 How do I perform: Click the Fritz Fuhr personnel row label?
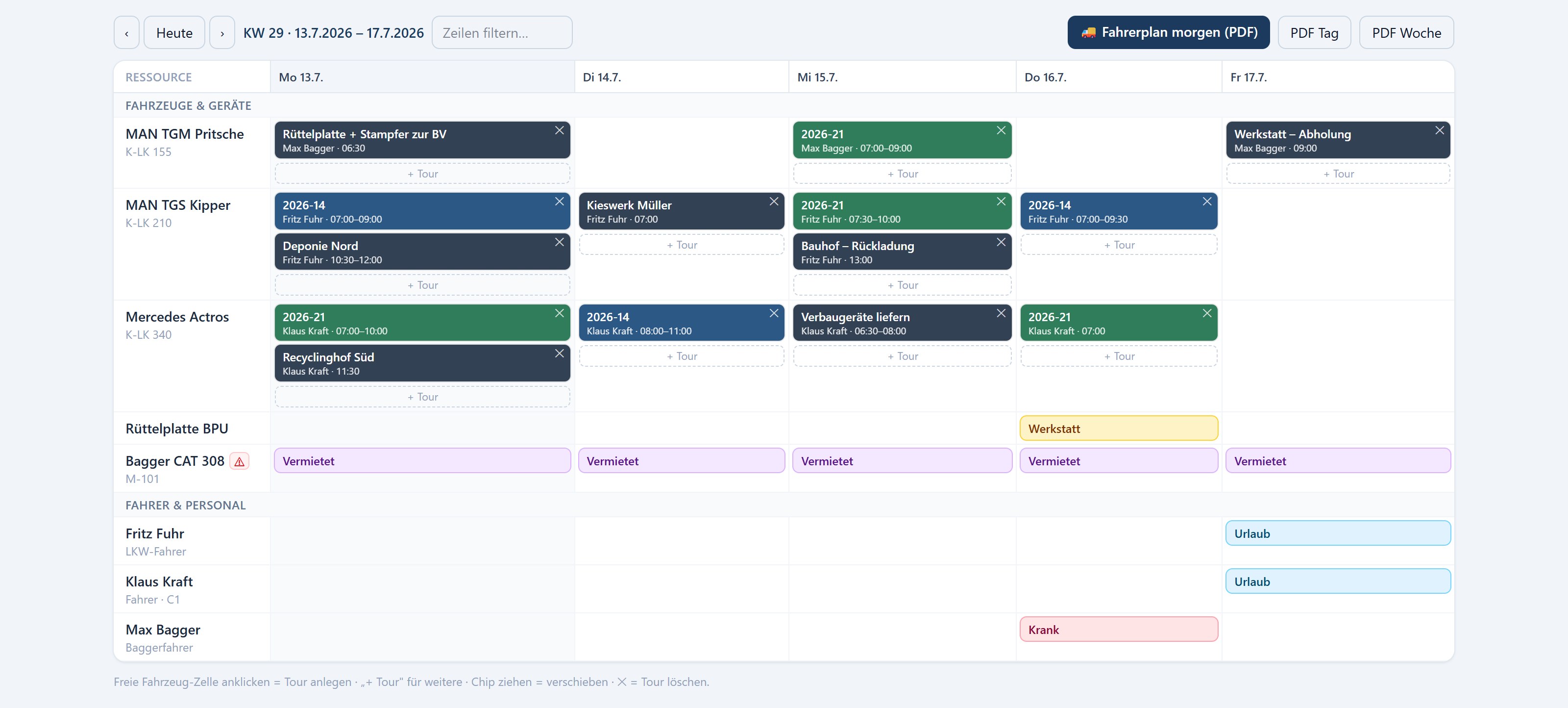(155, 534)
